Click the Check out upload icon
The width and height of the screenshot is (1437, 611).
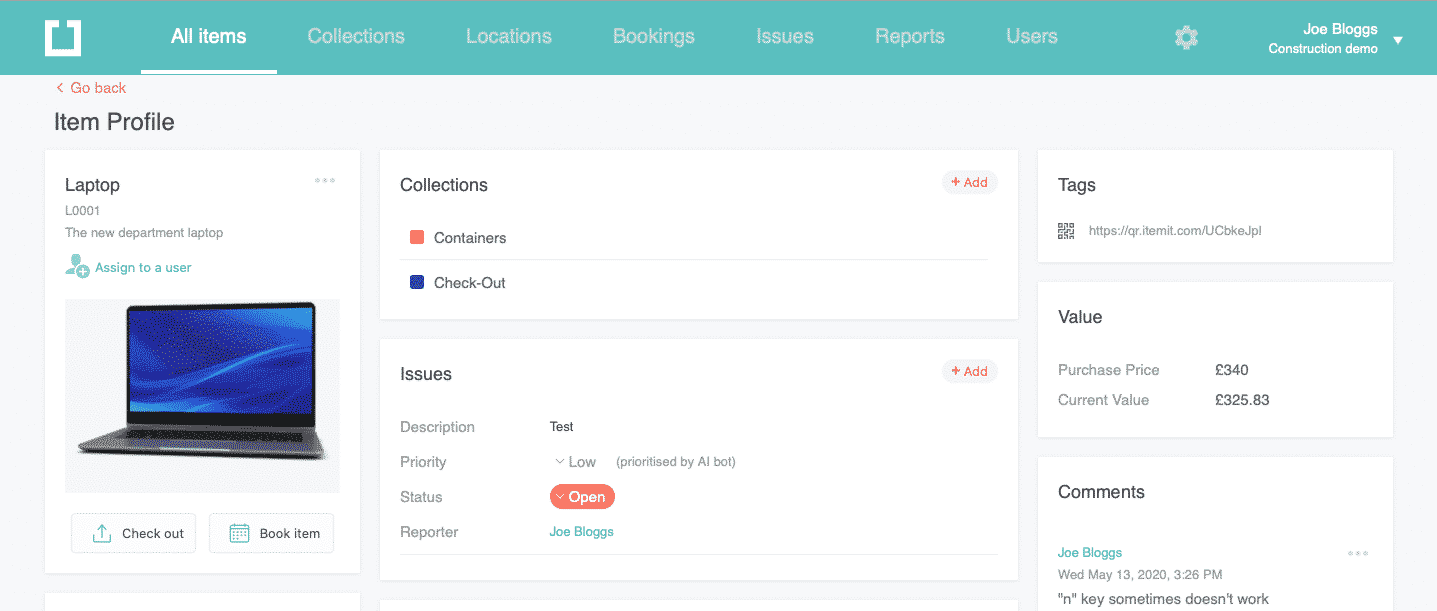click(102, 532)
